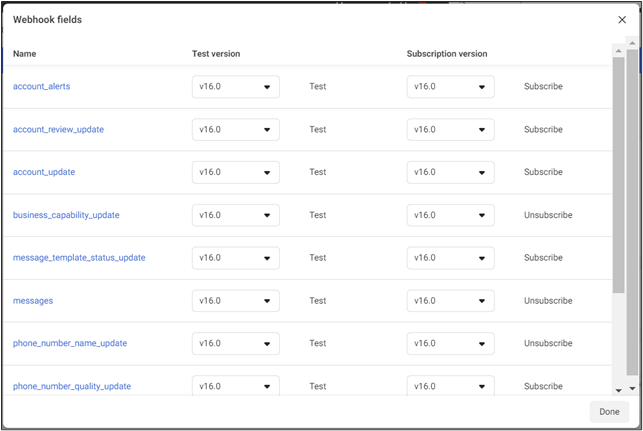Open account_alerts test version dropdown

click(235, 87)
